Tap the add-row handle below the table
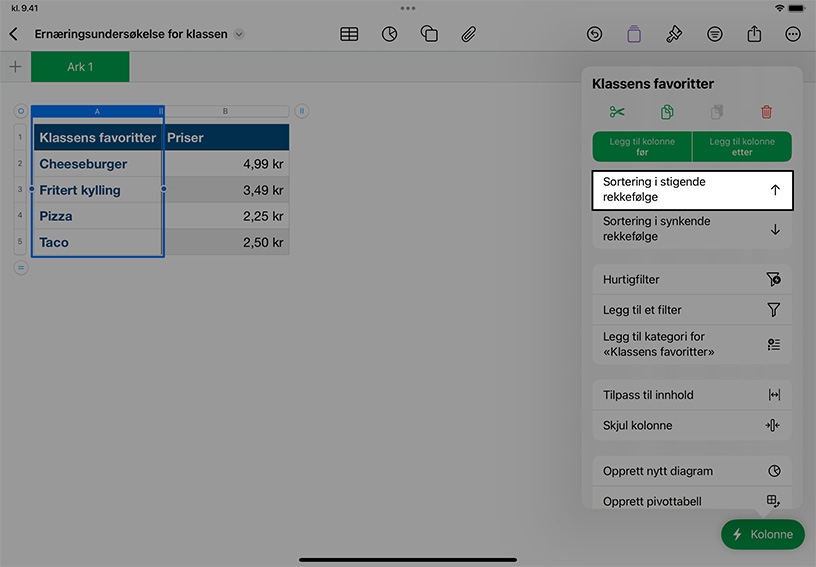 pyautogui.click(x=21, y=268)
